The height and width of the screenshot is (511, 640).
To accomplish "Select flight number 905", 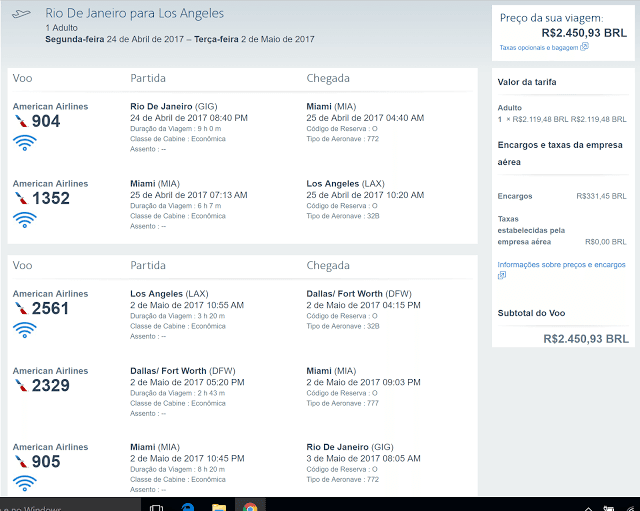I will (46, 462).
